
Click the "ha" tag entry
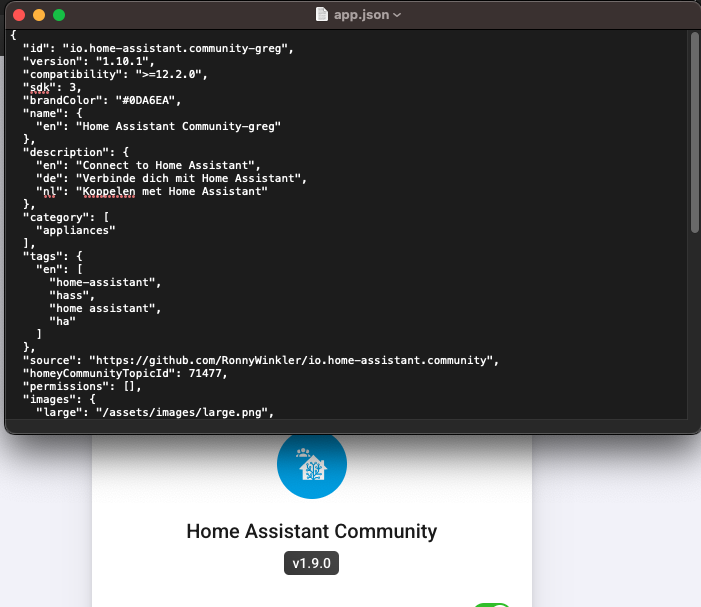(63, 321)
